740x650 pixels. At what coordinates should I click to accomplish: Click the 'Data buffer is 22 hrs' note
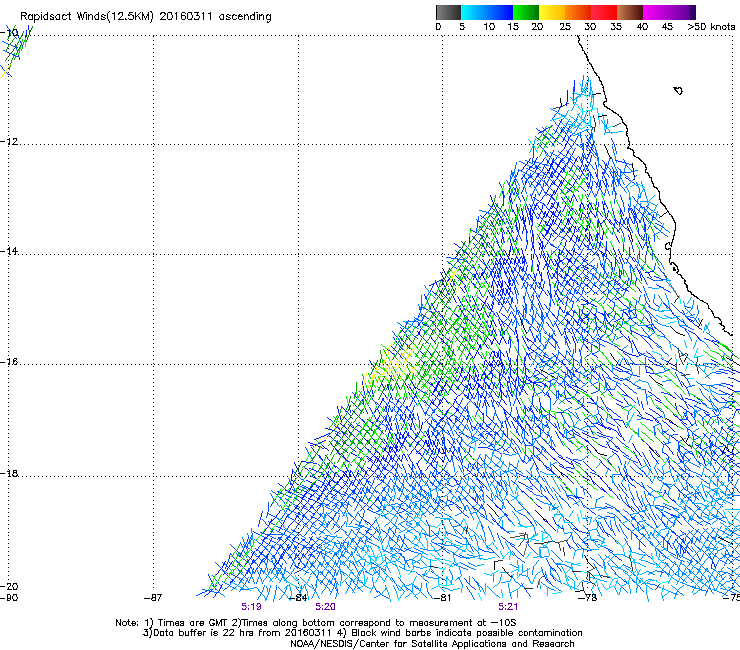(x=363, y=633)
